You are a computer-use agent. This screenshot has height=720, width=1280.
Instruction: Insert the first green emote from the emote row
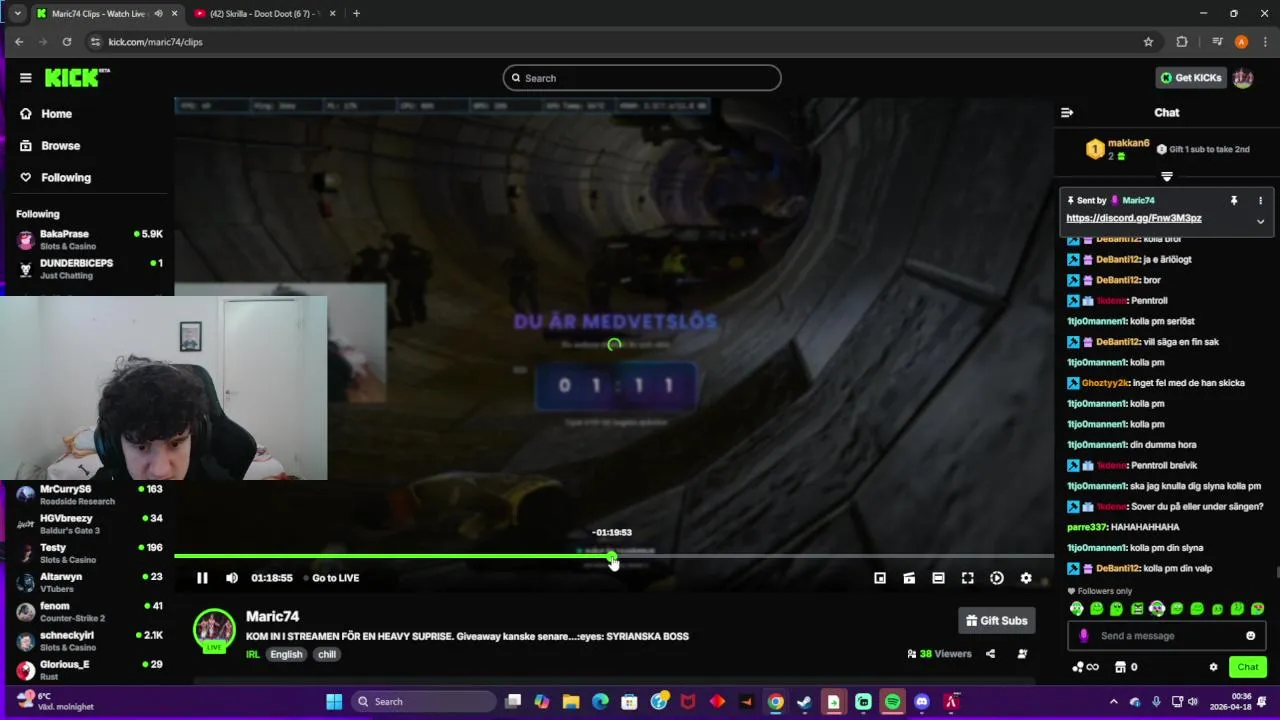coord(1076,609)
